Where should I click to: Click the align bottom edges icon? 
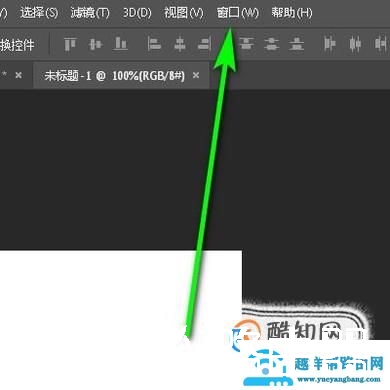120,44
